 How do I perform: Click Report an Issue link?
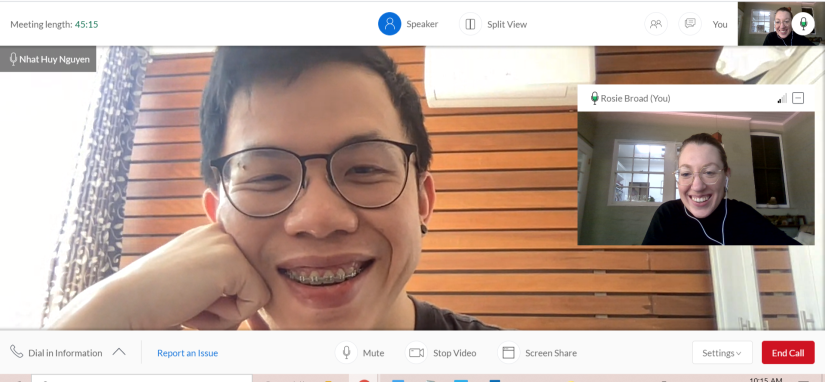click(187, 353)
